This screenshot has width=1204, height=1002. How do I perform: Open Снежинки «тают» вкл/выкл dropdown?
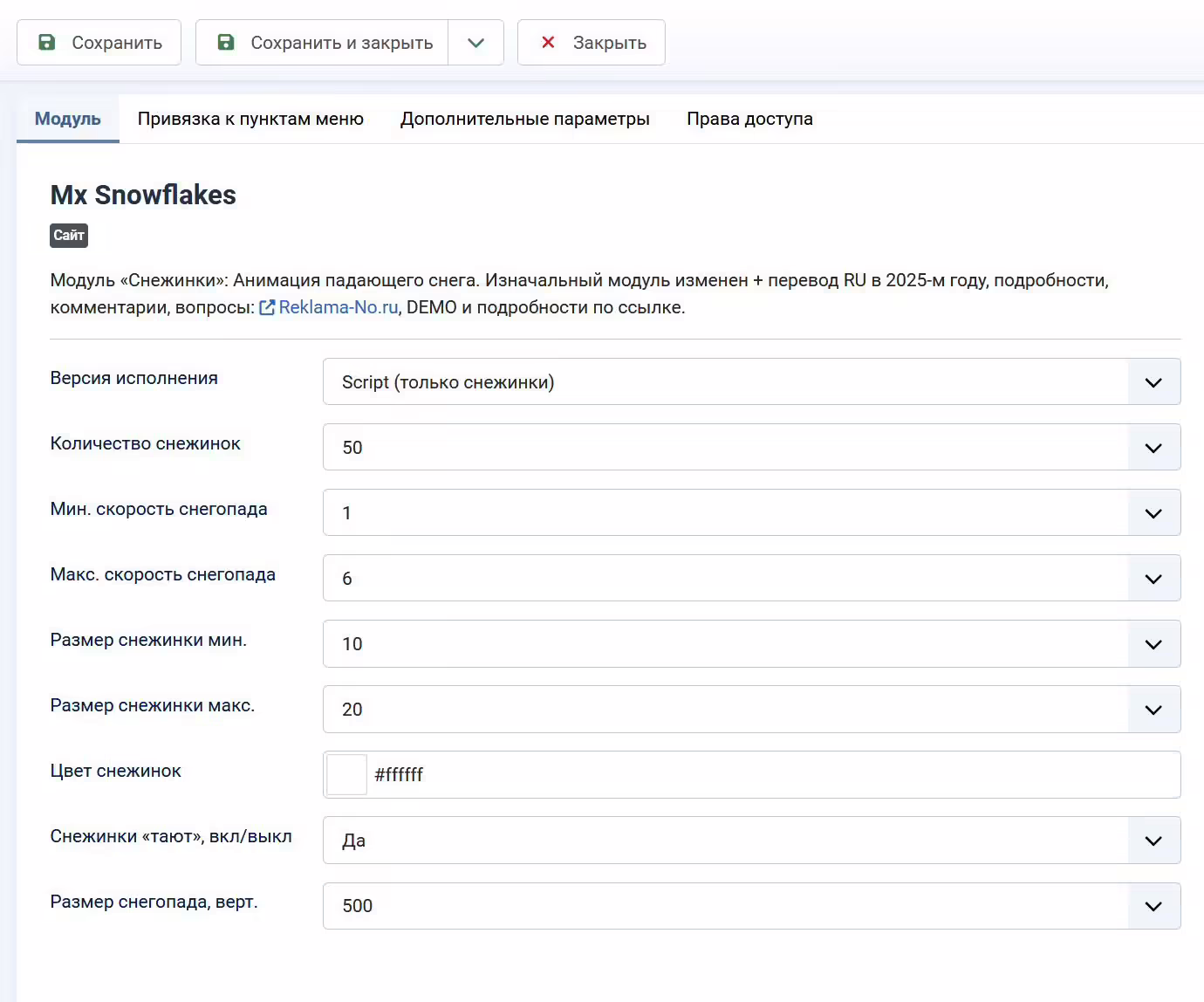pos(751,840)
